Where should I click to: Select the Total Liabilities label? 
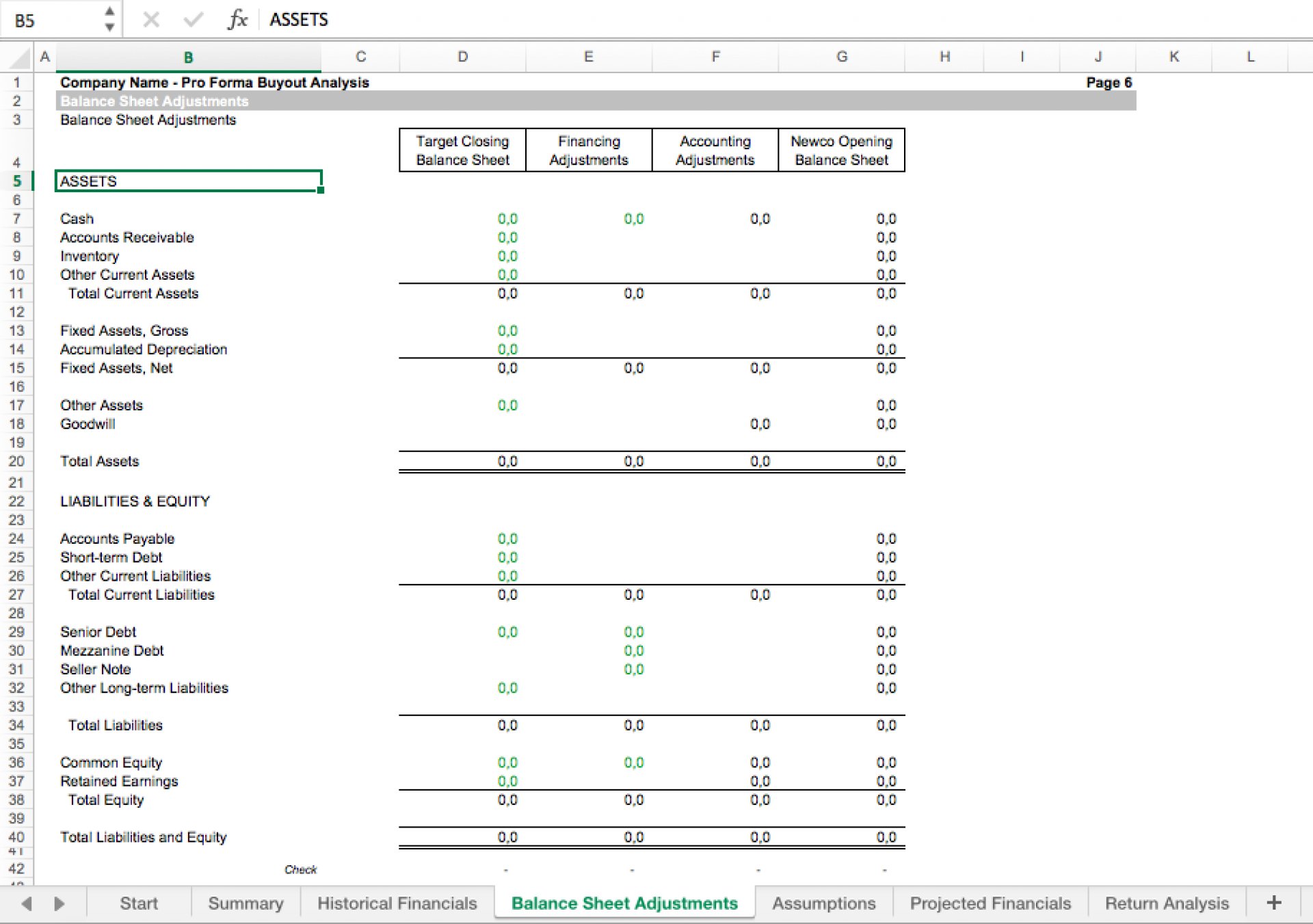click(116, 726)
